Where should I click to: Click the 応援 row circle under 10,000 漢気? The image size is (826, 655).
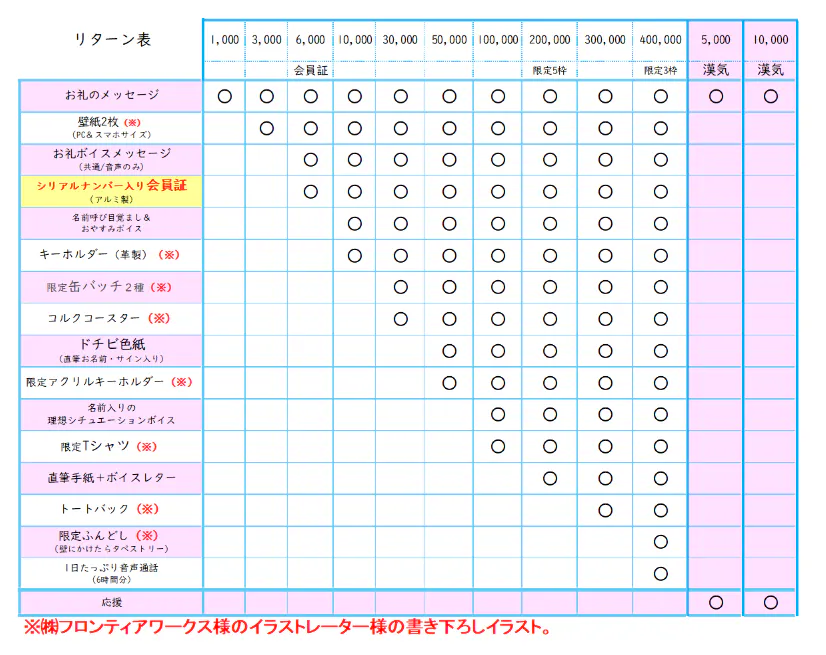pyautogui.click(x=770, y=602)
